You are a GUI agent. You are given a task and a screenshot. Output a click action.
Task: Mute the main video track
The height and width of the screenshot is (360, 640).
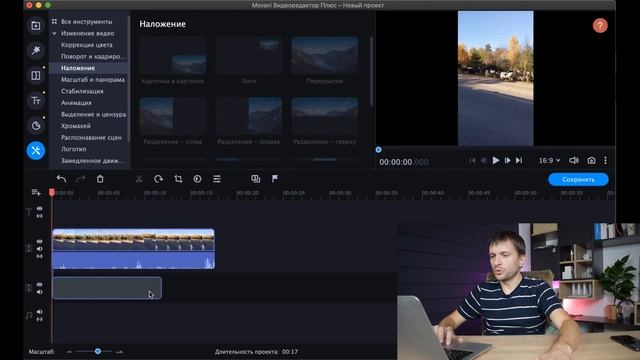point(40,249)
